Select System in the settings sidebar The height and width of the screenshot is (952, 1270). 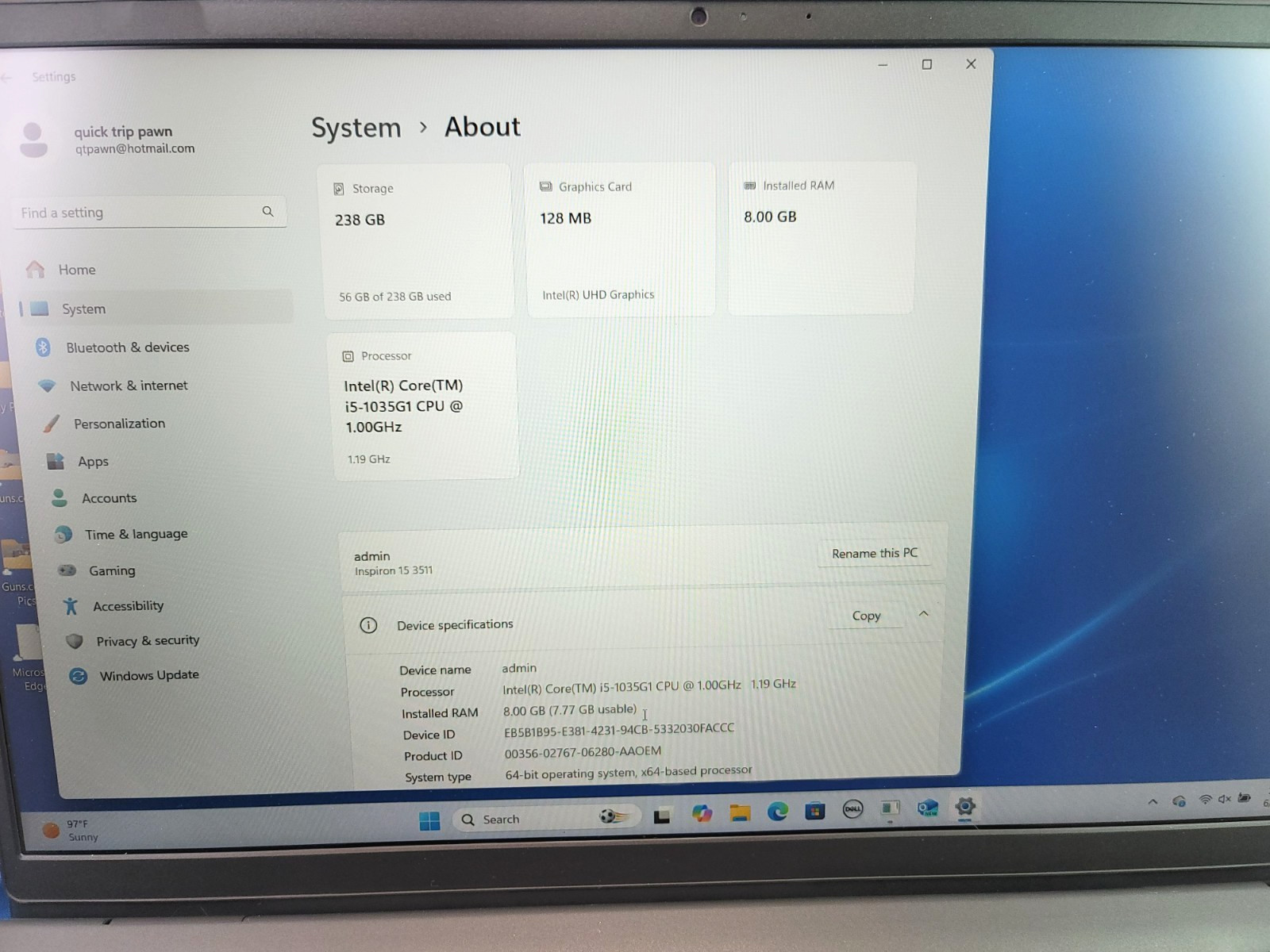click(x=157, y=309)
